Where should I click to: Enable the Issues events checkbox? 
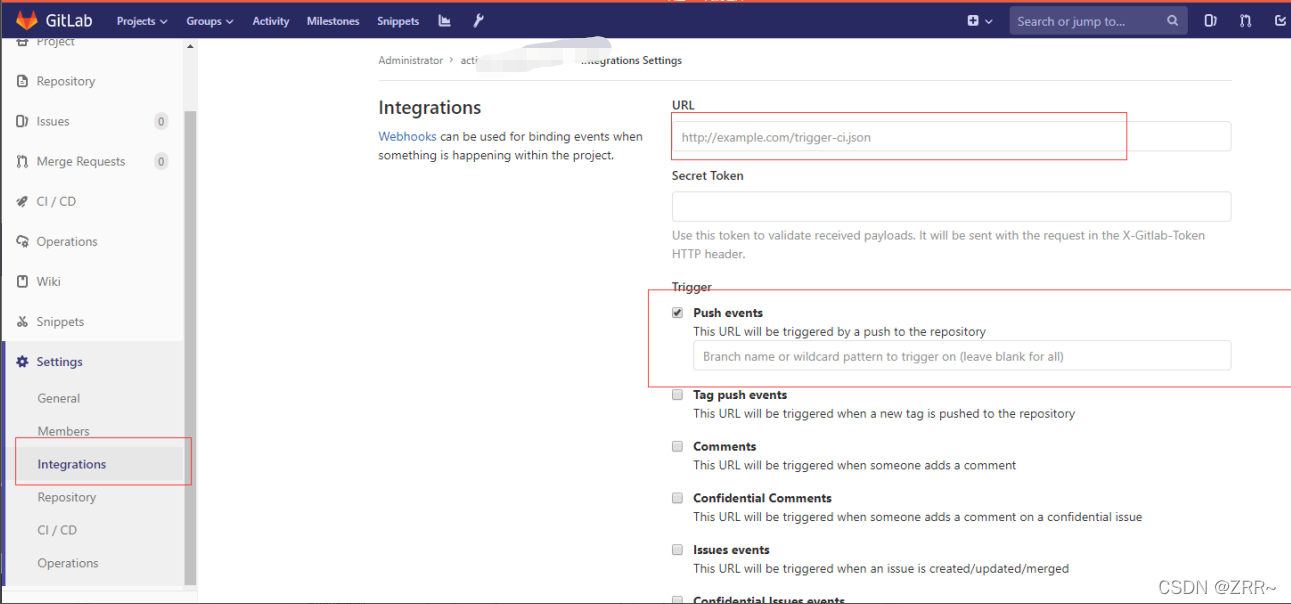pyautogui.click(x=678, y=550)
